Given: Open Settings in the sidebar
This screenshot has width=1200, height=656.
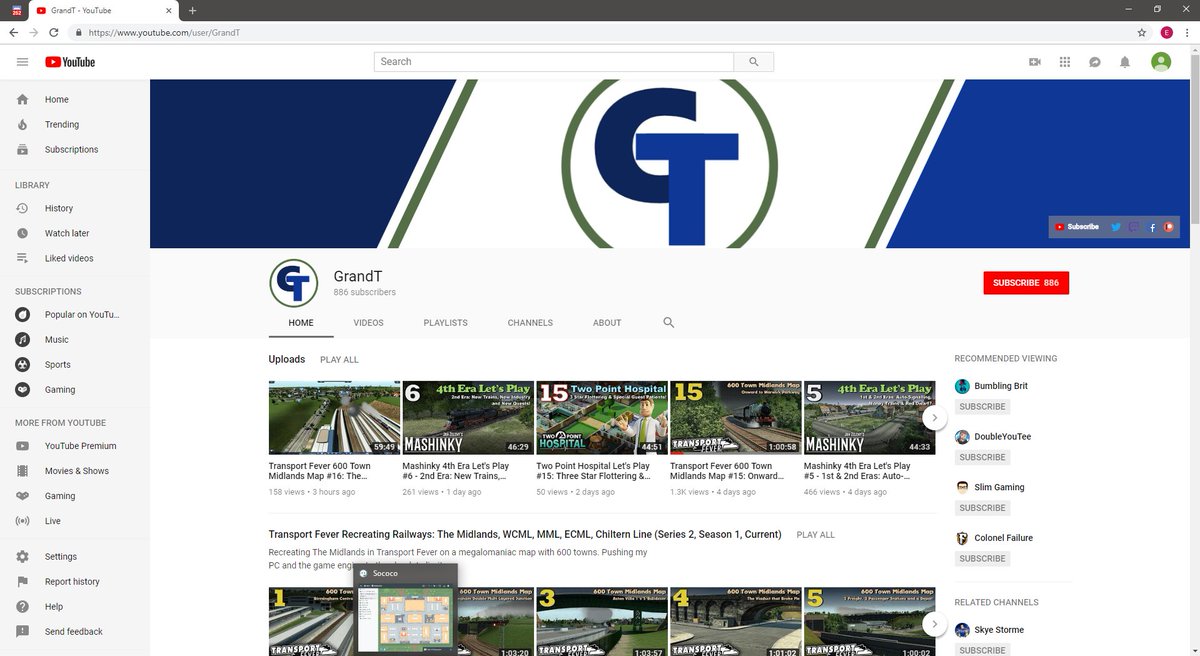Looking at the screenshot, I should click(75, 557).
